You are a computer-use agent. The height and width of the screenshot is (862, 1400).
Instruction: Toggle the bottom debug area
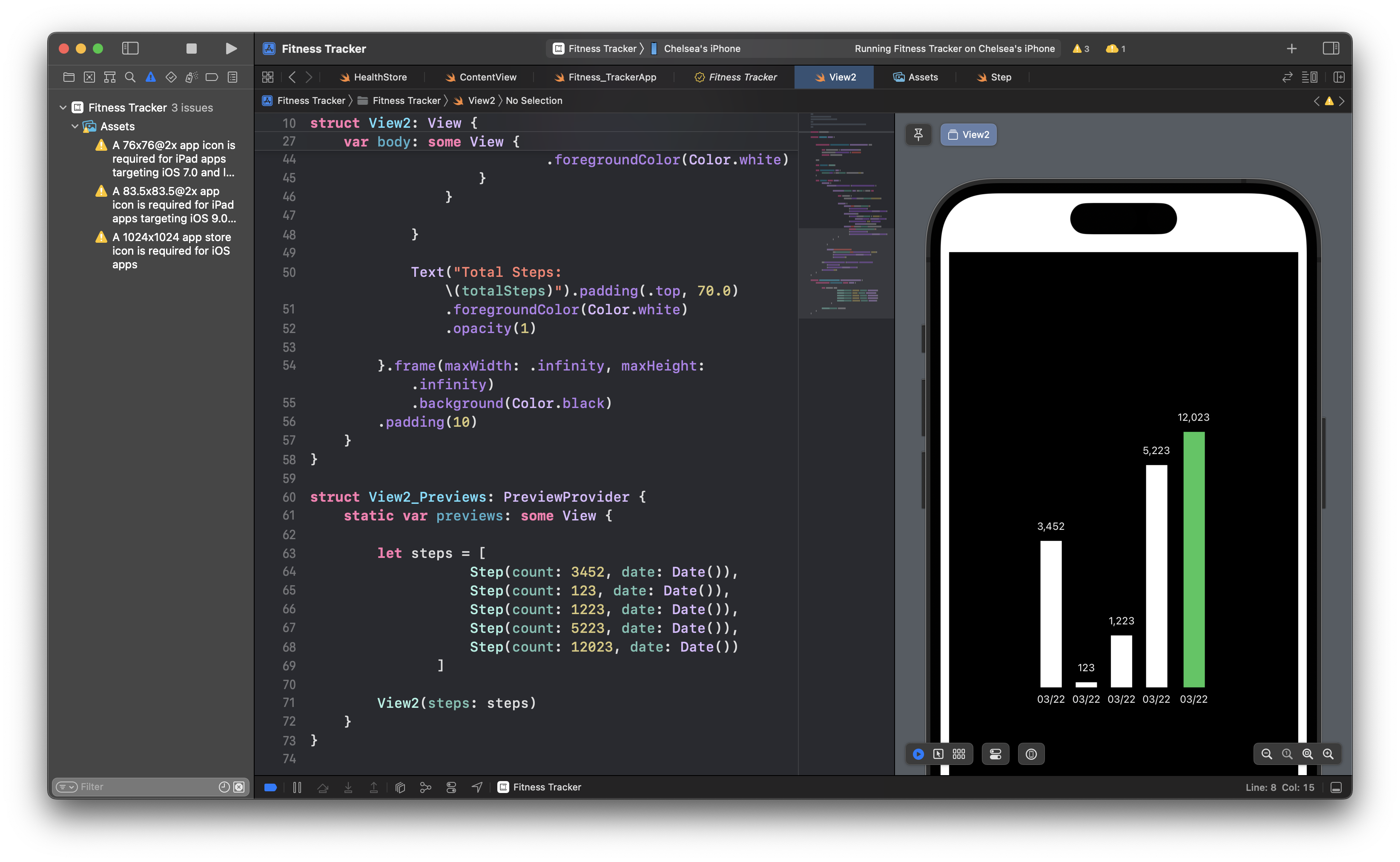(x=1336, y=787)
